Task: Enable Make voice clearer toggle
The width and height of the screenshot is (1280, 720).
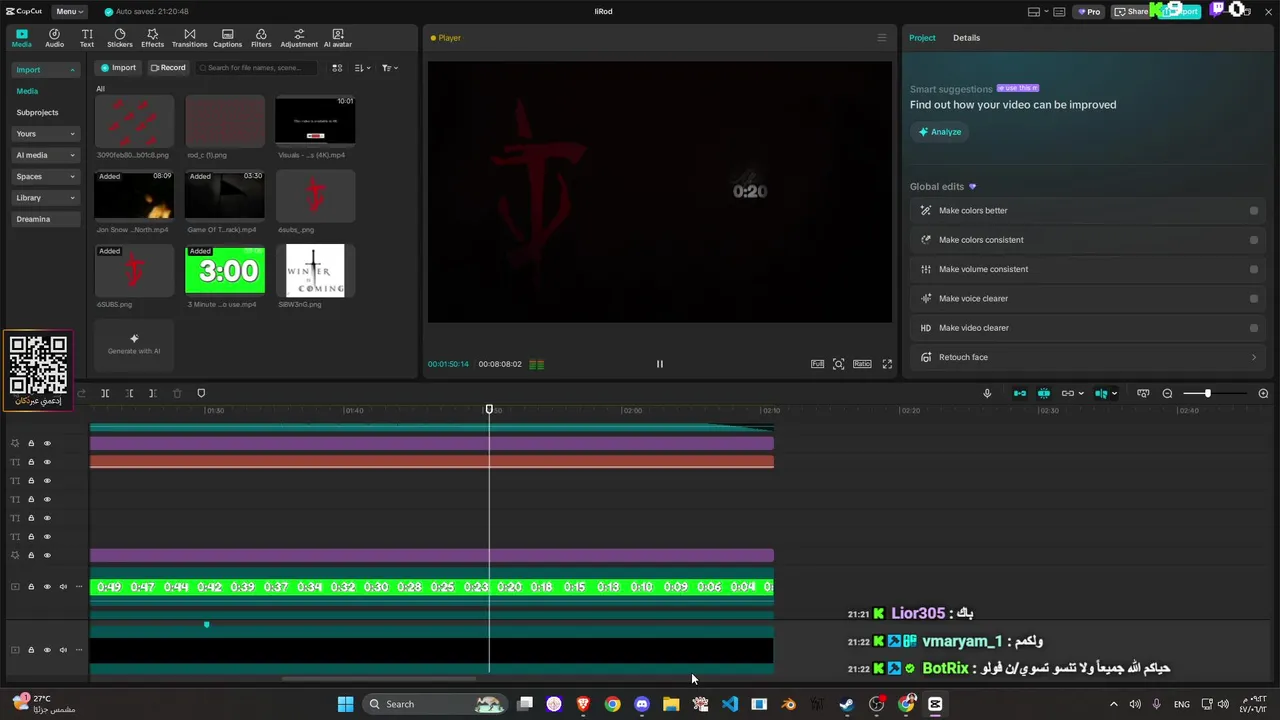Action: [x=1254, y=298]
